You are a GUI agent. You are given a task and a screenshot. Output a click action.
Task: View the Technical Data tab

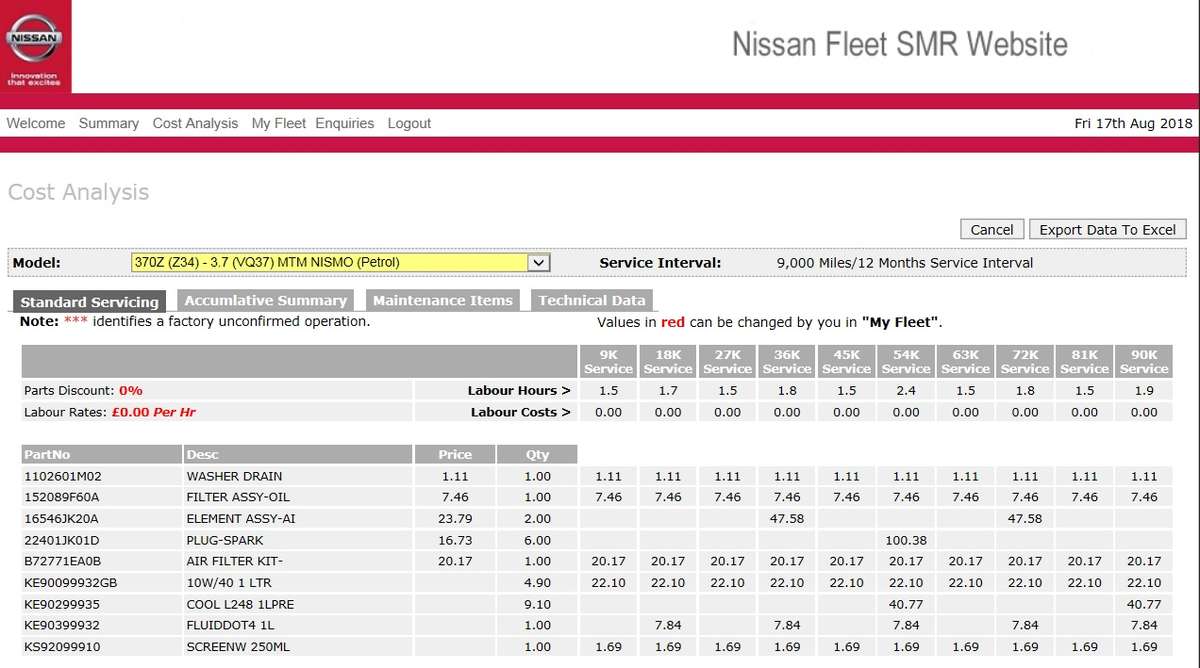591,300
